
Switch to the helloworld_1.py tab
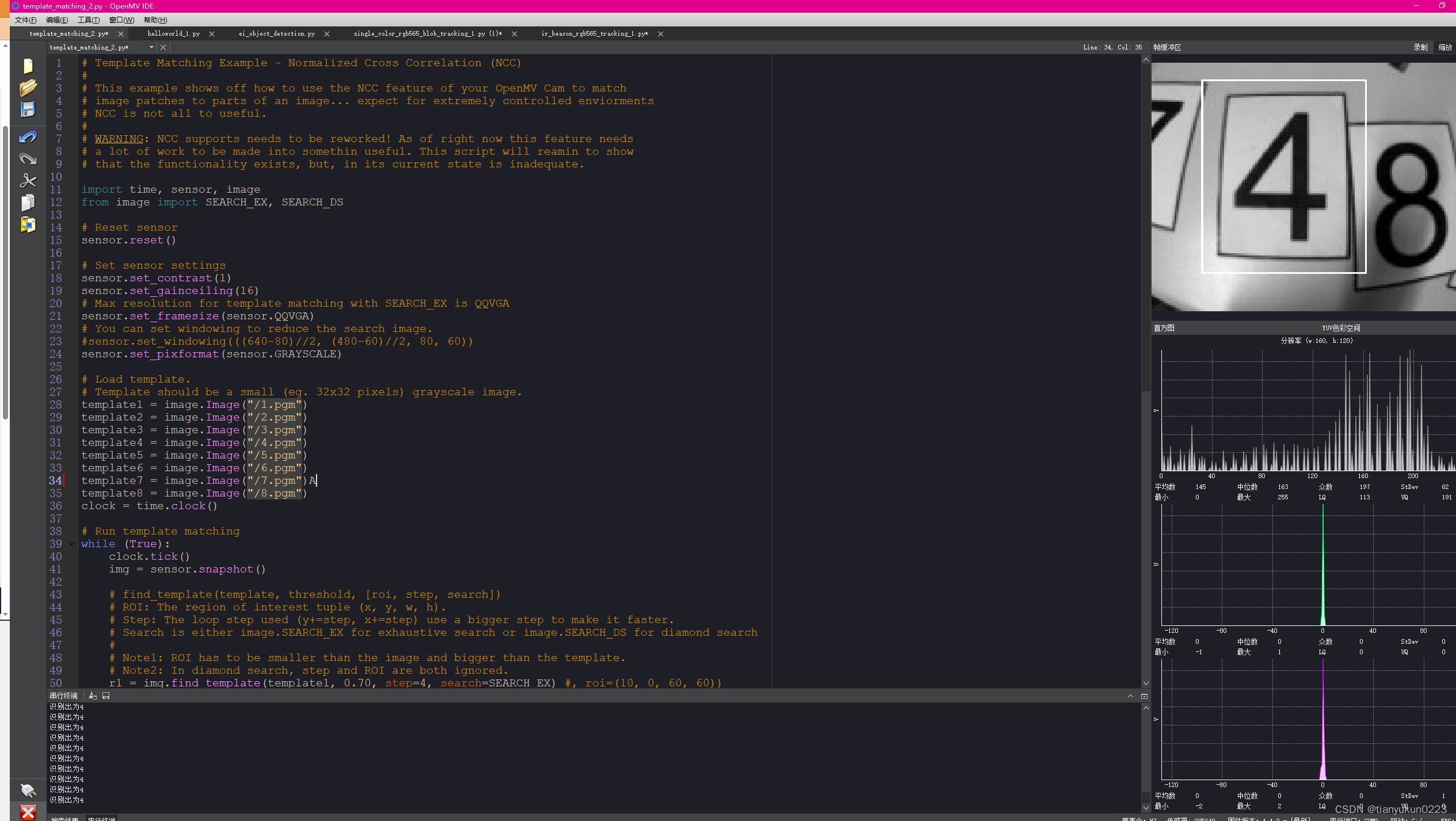[x=173, y=33]
